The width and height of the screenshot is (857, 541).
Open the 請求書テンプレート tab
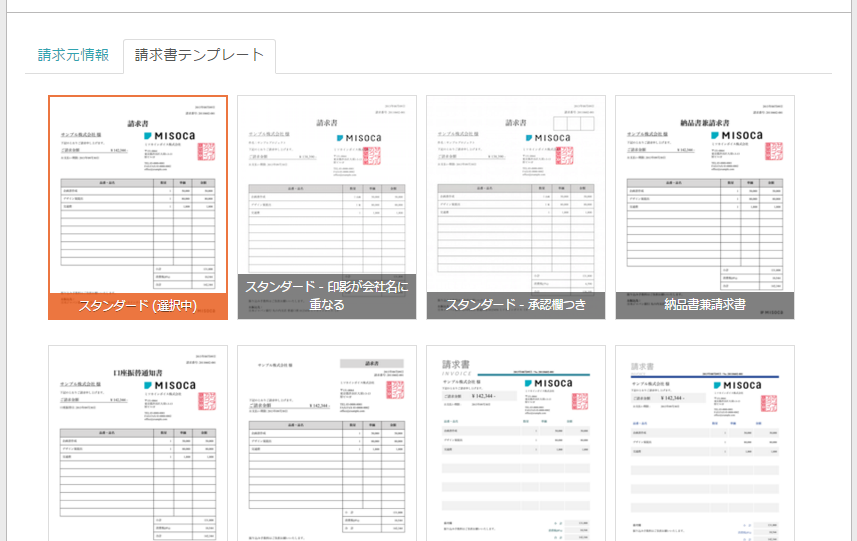point(199,55)
